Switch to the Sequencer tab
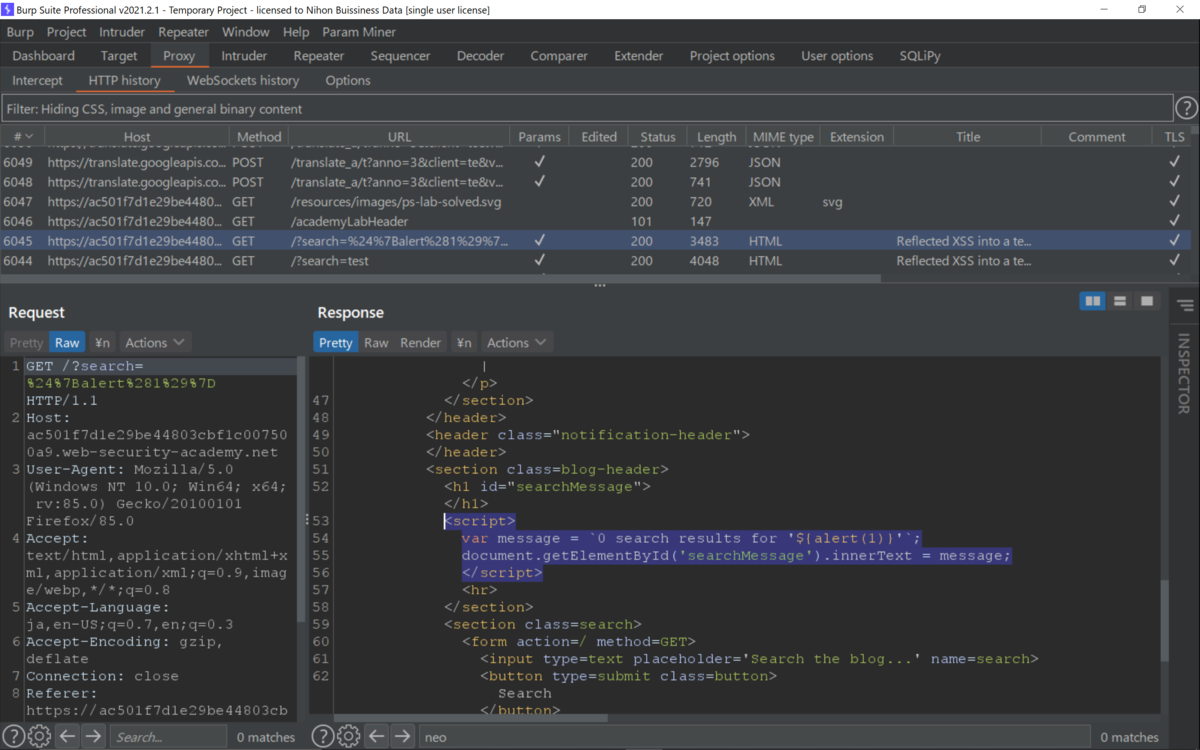Screen dimensions: 1200x750 [401, 56]
